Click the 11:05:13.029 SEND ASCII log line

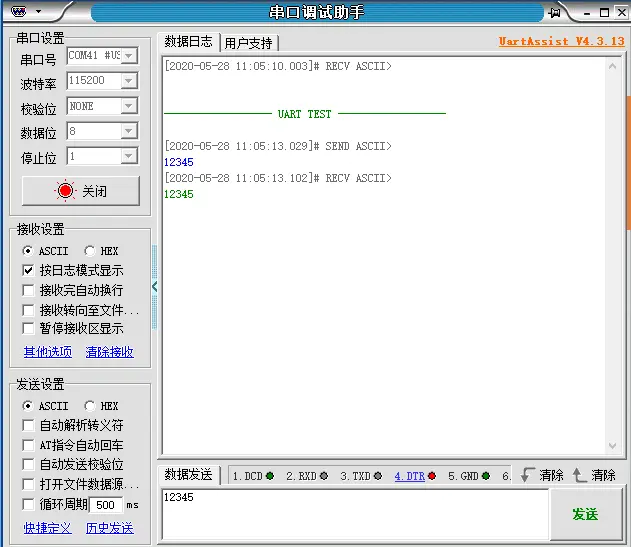tap(278, 146)
